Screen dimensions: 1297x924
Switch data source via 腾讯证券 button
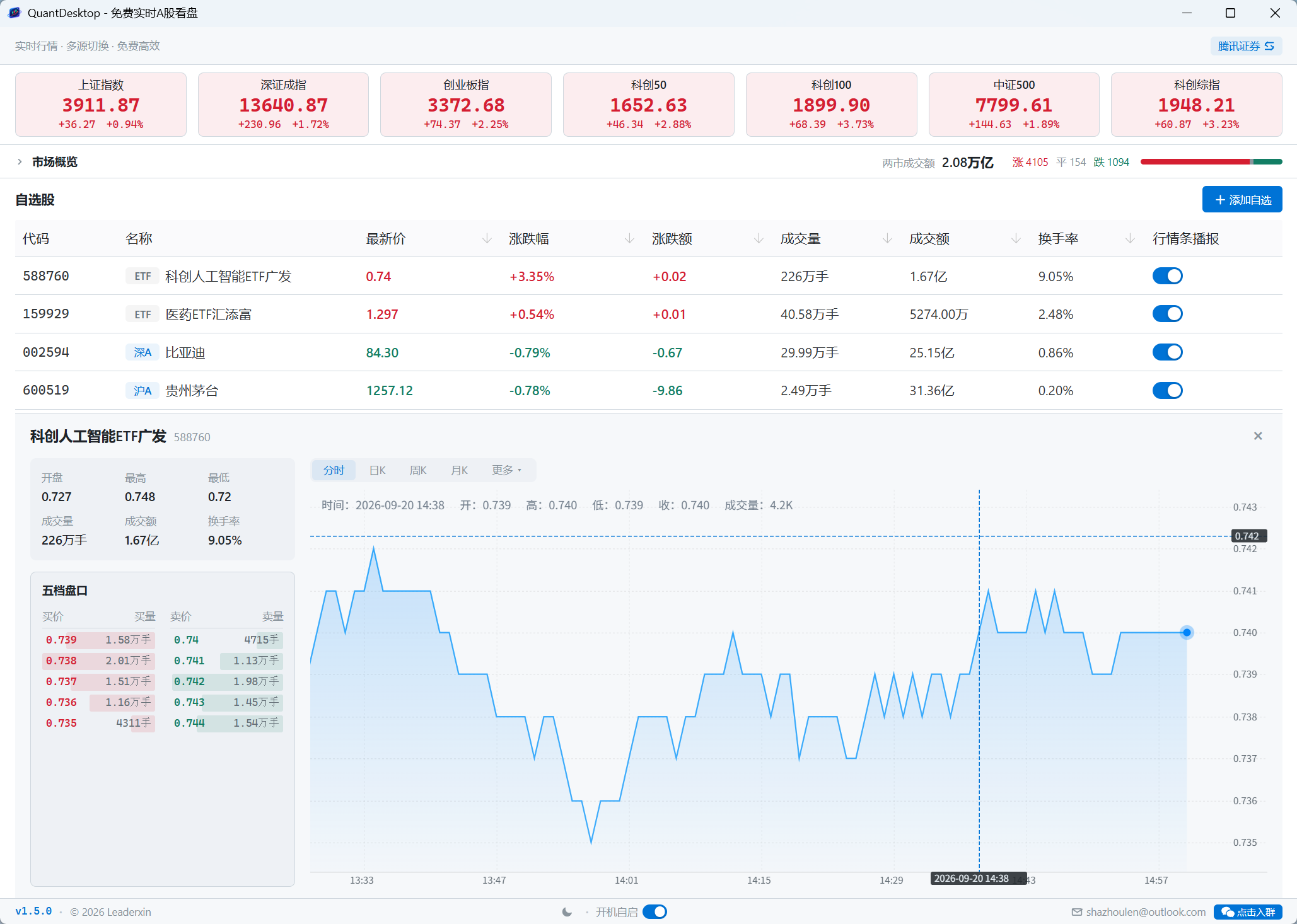point(1246,46)
